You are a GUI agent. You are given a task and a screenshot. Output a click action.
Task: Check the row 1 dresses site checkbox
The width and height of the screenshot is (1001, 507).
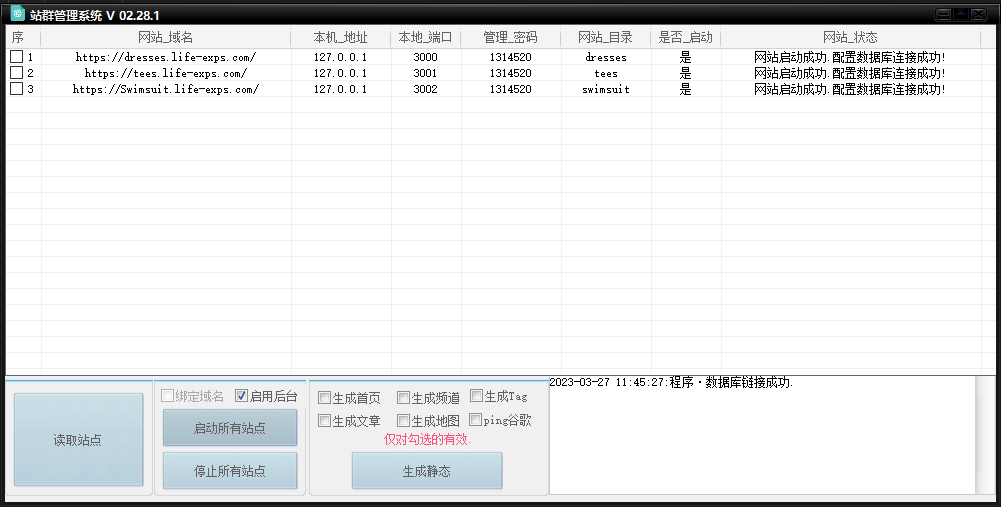point(17,57)
